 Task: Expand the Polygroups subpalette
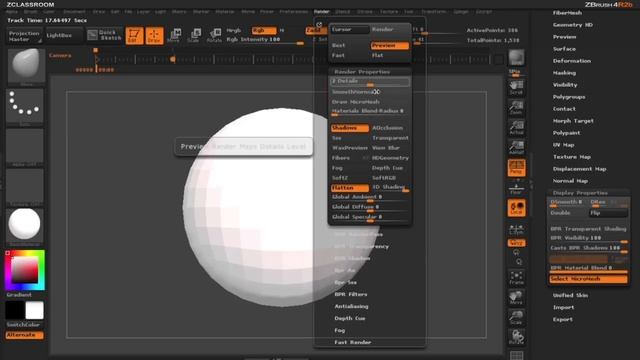pyautogui.click(x=569, y=97)
